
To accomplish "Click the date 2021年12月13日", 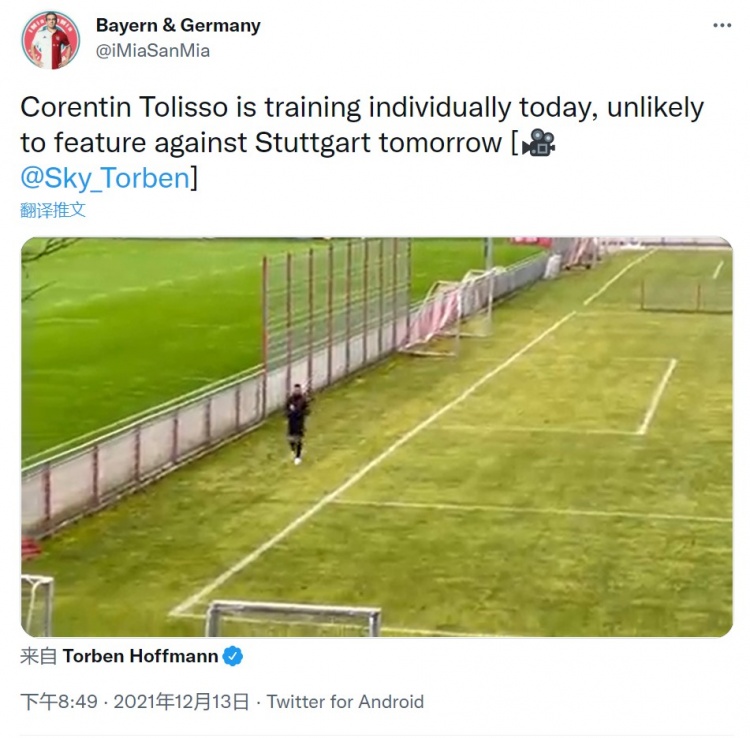I will 181,702.
